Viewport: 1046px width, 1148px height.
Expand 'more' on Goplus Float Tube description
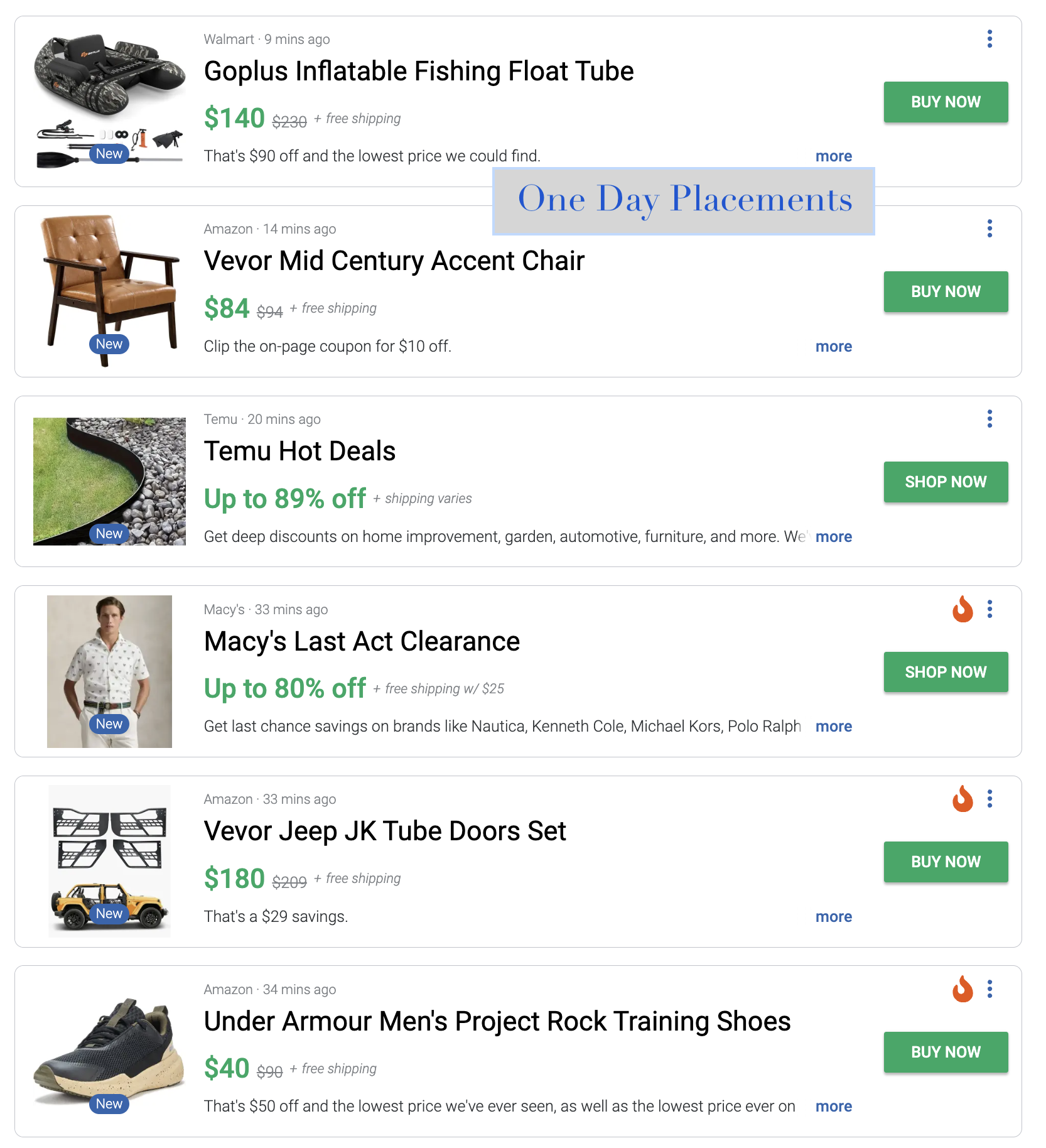tap(833, 156)
